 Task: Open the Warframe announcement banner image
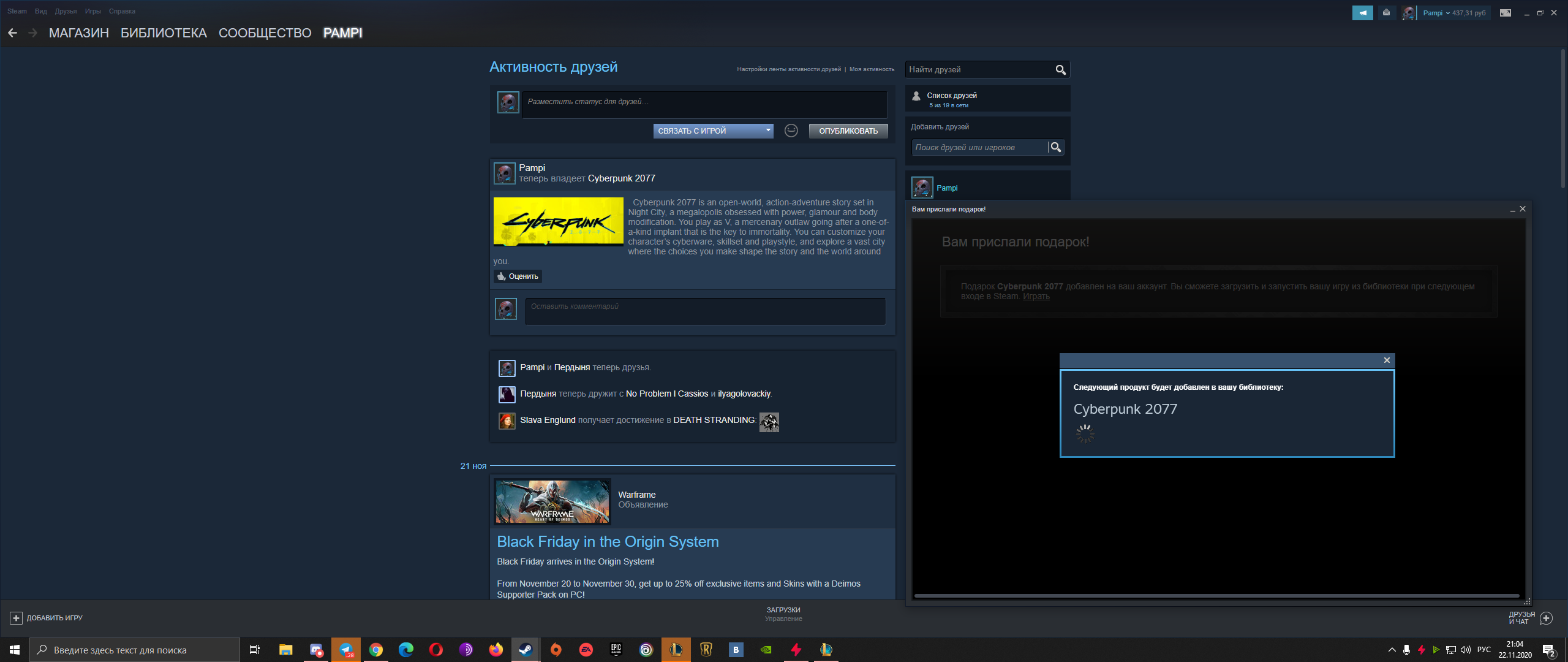(x=552, y=502)
